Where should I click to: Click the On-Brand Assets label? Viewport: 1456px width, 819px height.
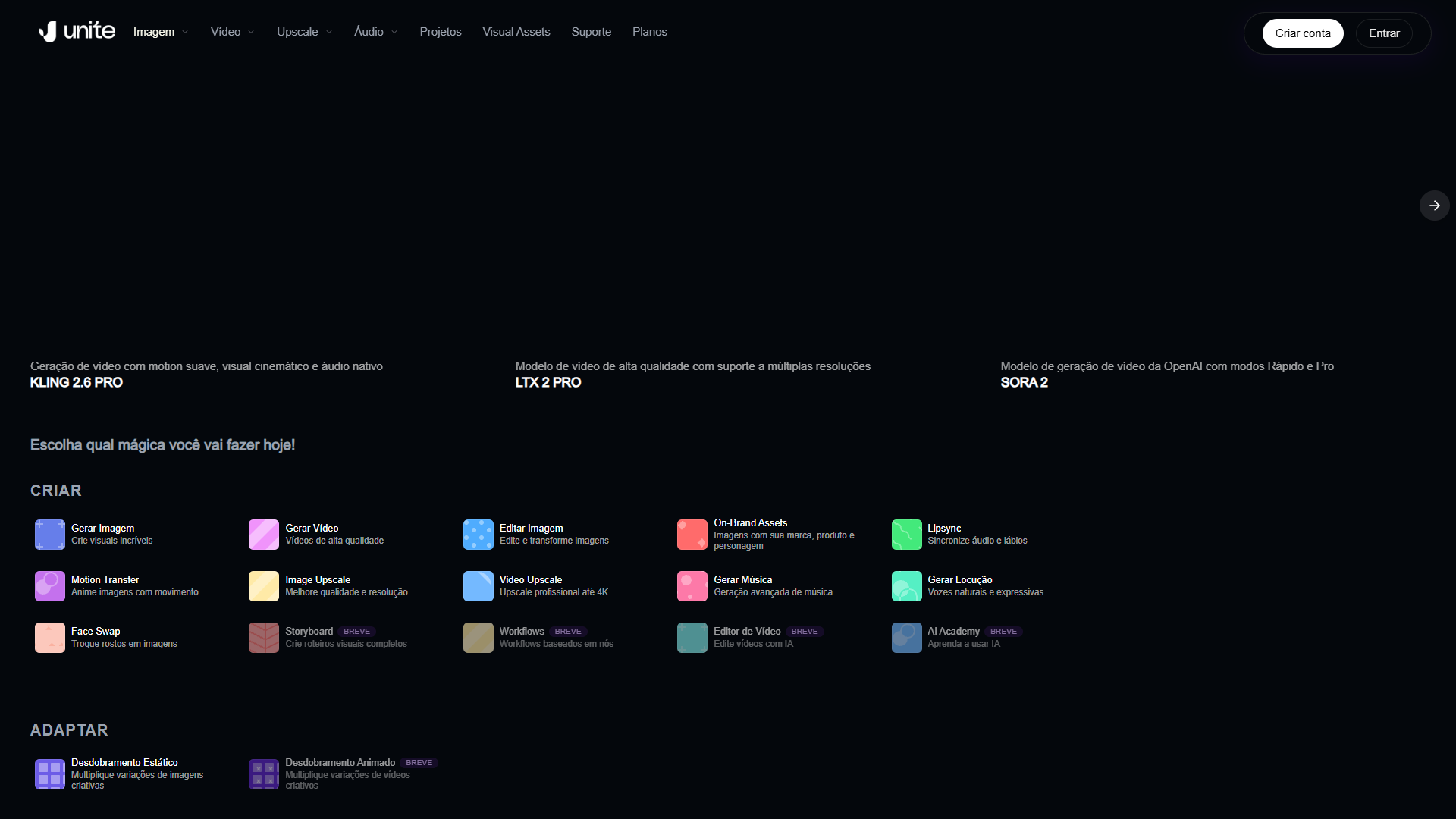coord(751,523)
